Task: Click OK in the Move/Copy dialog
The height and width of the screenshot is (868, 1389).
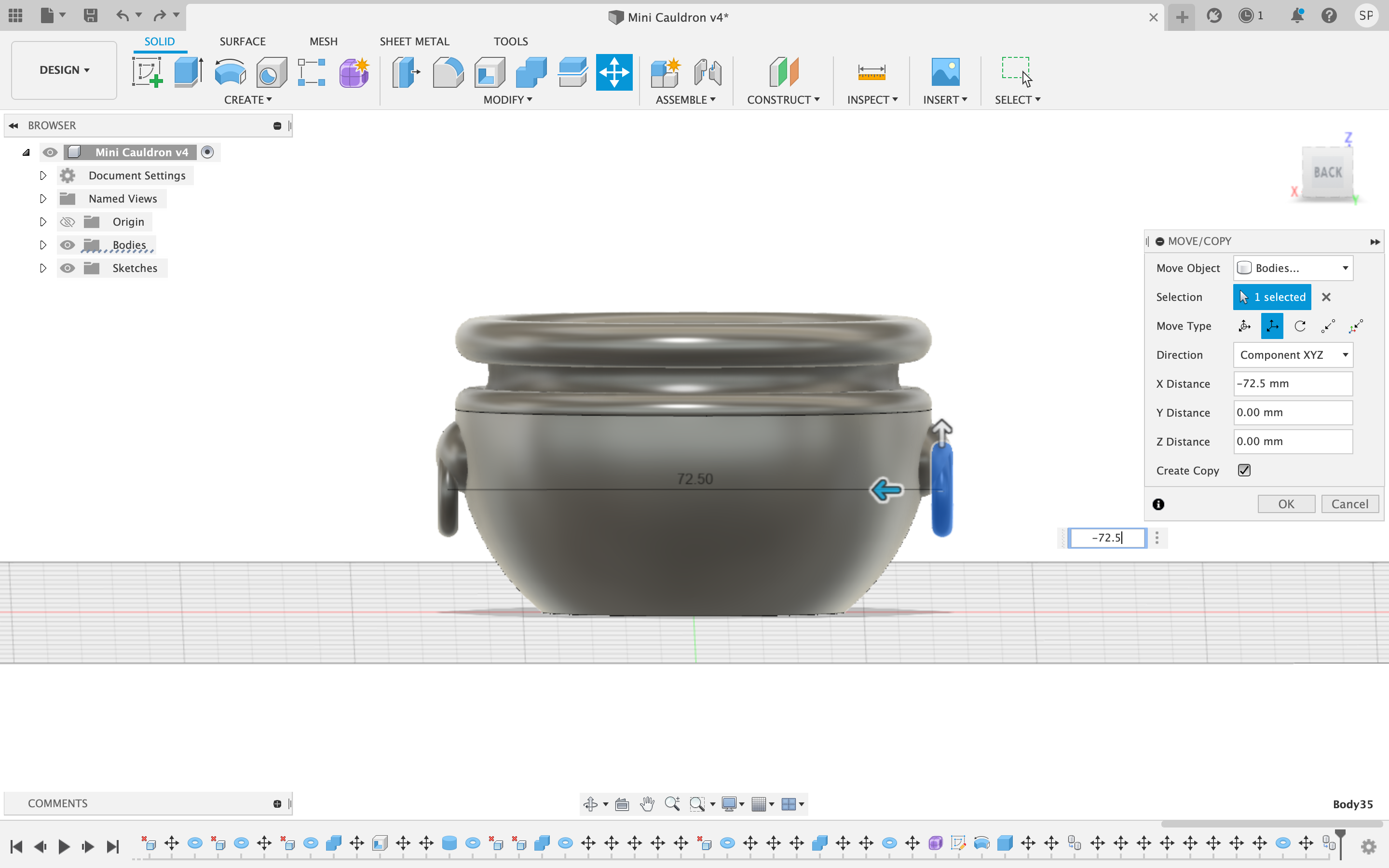Action: coord(1286,503)
